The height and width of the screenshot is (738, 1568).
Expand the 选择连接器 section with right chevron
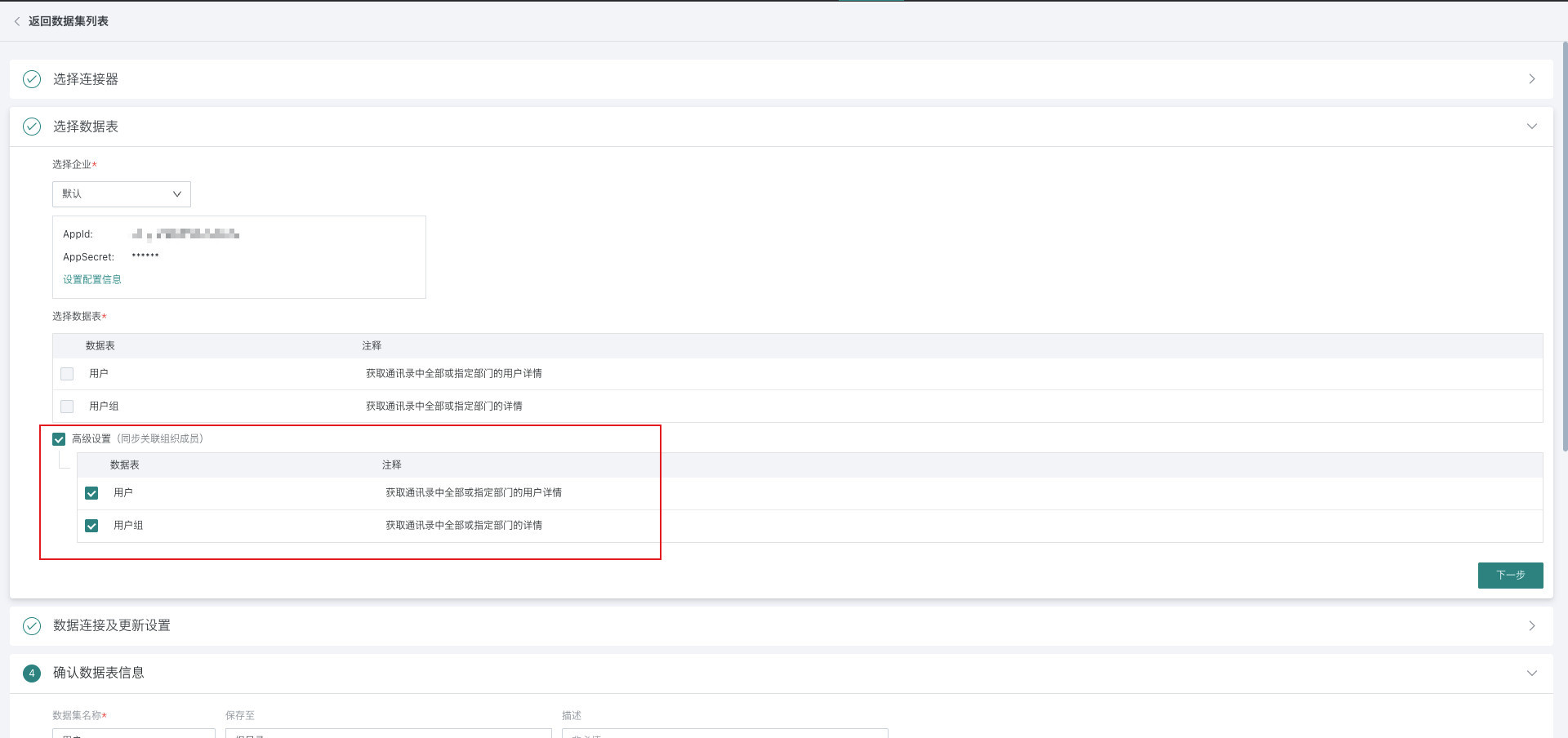coord(1531,79)
